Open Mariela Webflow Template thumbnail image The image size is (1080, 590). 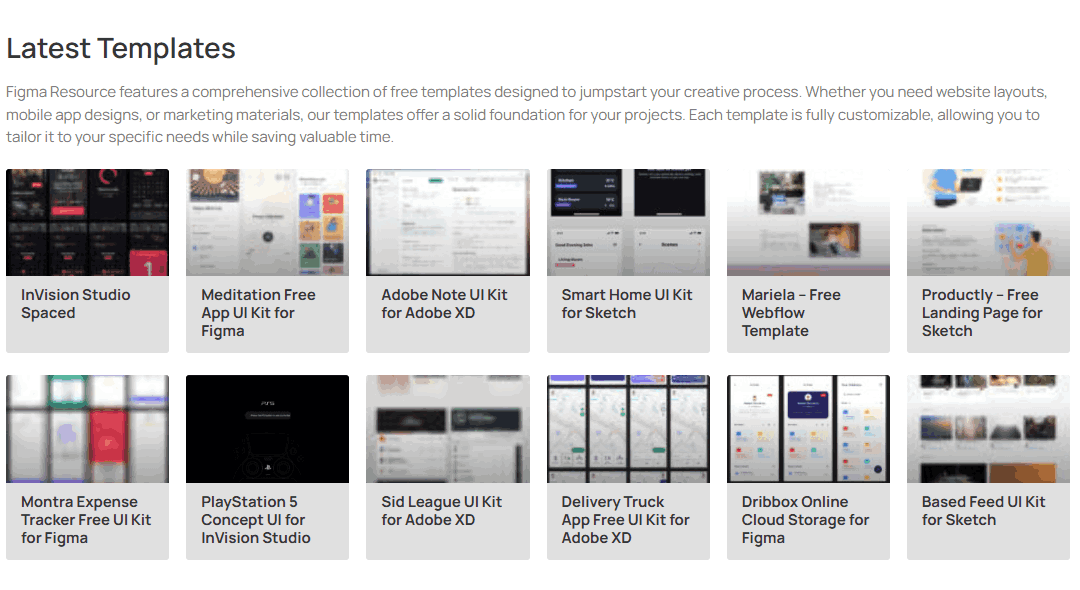808,222
